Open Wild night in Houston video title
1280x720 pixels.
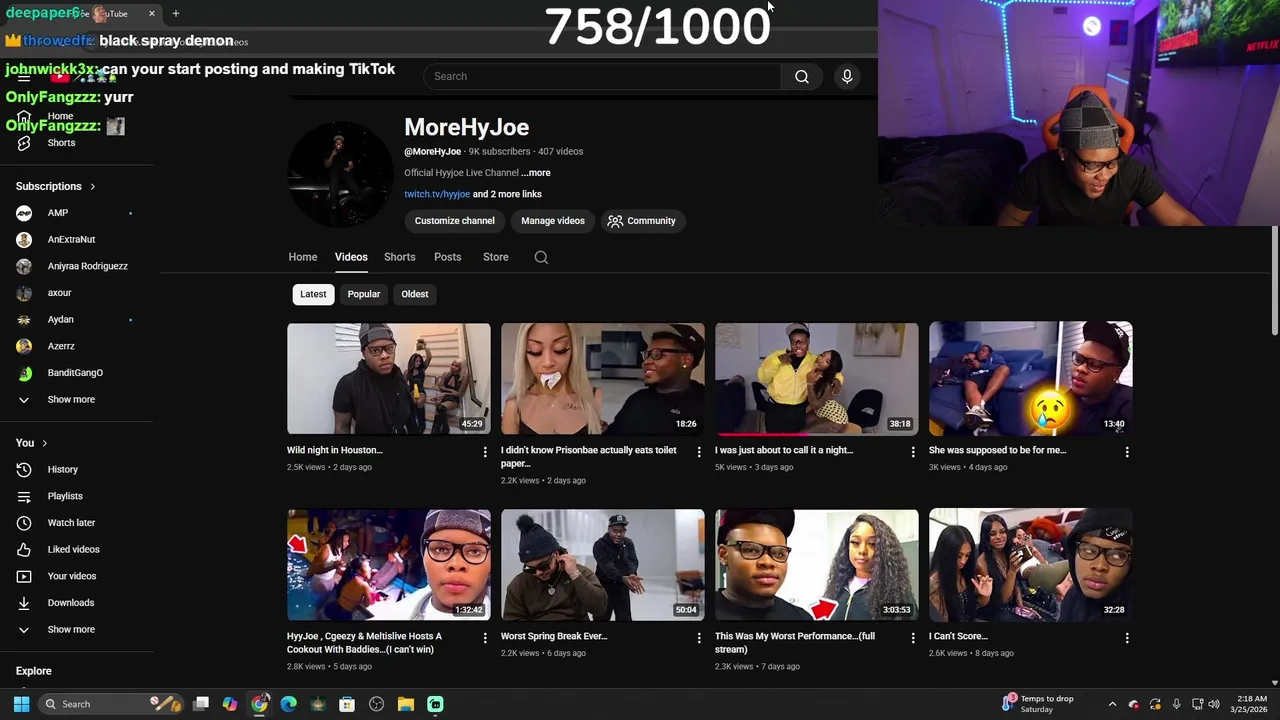tap(335, 450)
